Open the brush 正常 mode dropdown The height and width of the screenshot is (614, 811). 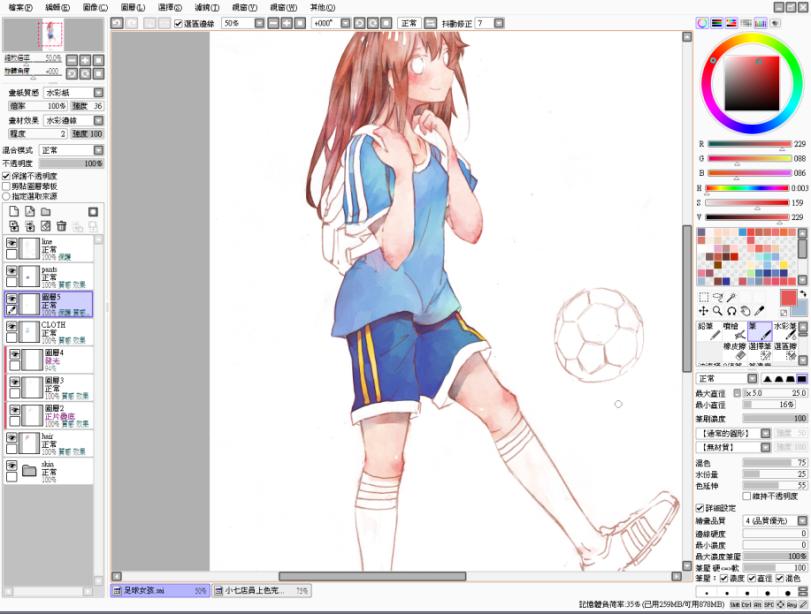(752, 379)
